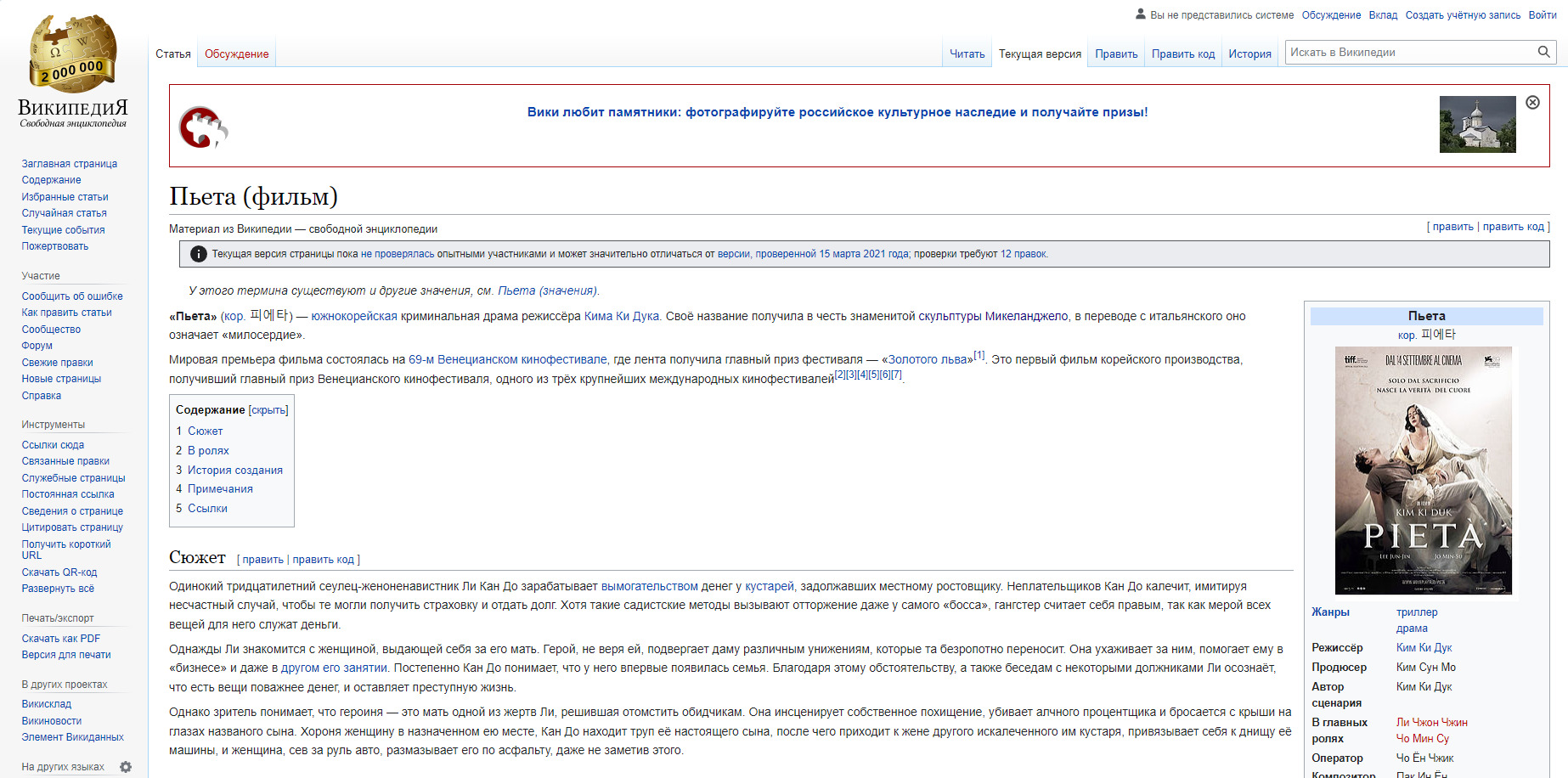1568x778 pixels.
Task: Click in the Искать в Википедии search field
Action: pyautogui.click(x=1410, y=53)
